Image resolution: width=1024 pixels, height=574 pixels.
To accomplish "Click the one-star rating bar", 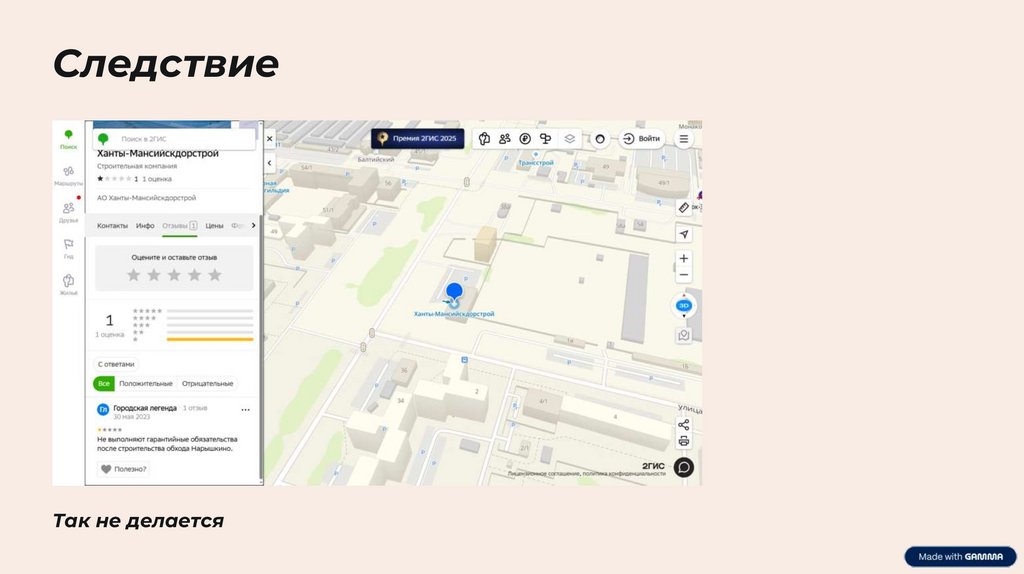I will pyautogui.click(x=210, y=340).
